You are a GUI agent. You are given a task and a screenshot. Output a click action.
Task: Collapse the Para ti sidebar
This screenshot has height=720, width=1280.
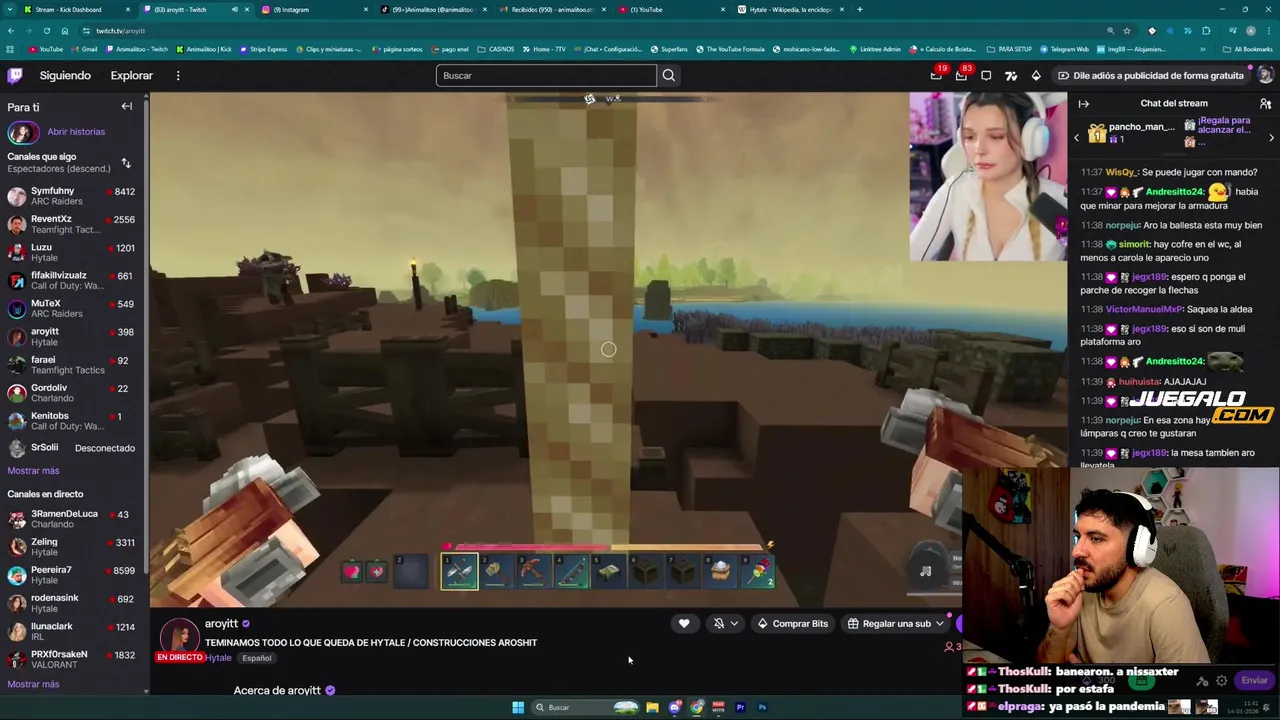click(127, 106)
